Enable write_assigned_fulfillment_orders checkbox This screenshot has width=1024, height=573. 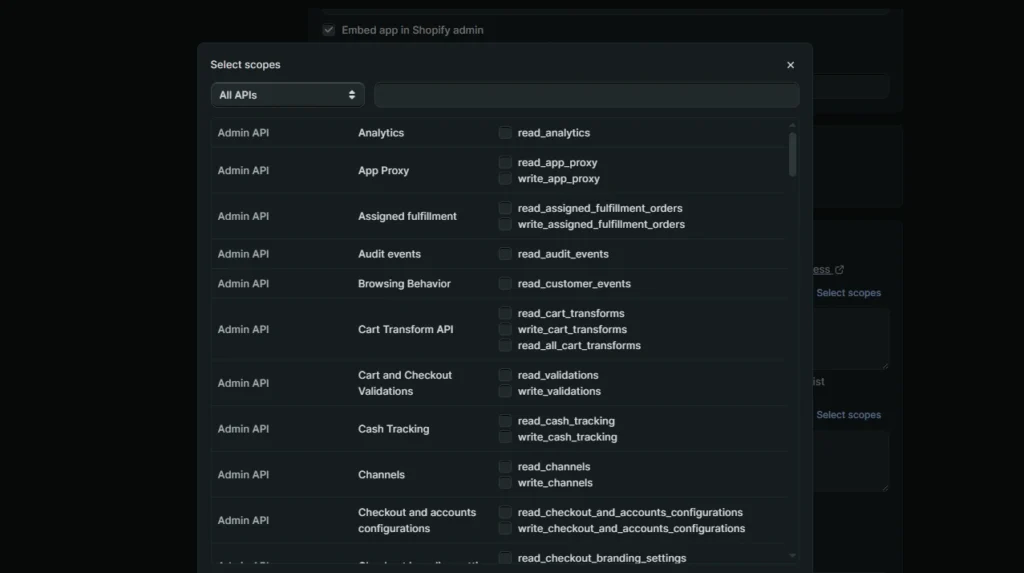(x=505, y=224)
